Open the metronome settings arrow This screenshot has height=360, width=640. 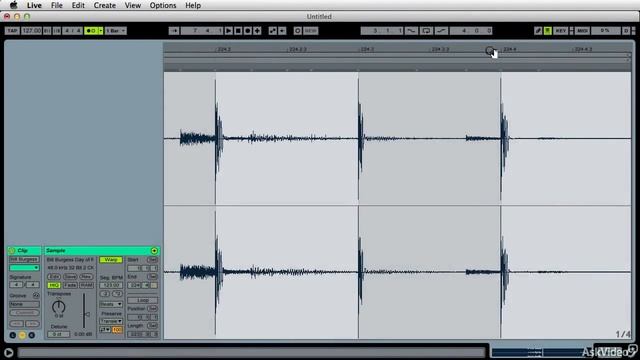click(101, 31)
